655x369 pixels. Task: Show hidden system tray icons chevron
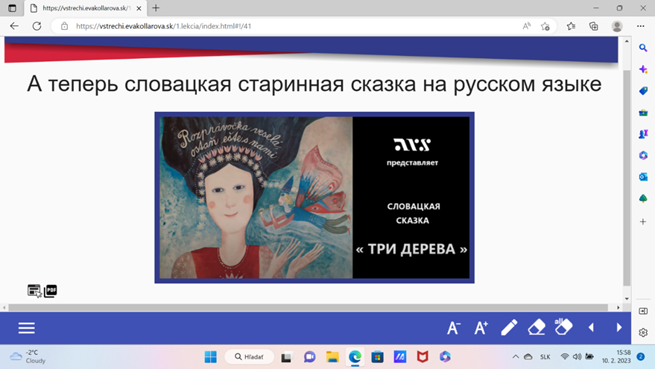(x=515, y=357)
